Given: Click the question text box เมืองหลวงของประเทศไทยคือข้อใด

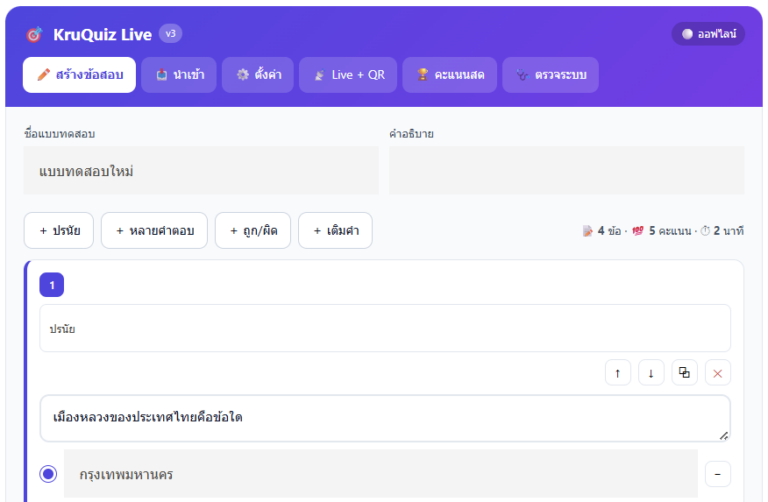Looking at the screenshot, I should coord(385,418).
